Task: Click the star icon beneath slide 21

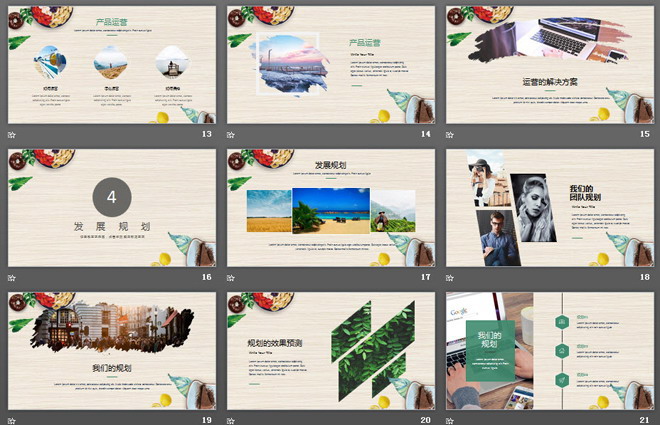Action: point(450,419)
